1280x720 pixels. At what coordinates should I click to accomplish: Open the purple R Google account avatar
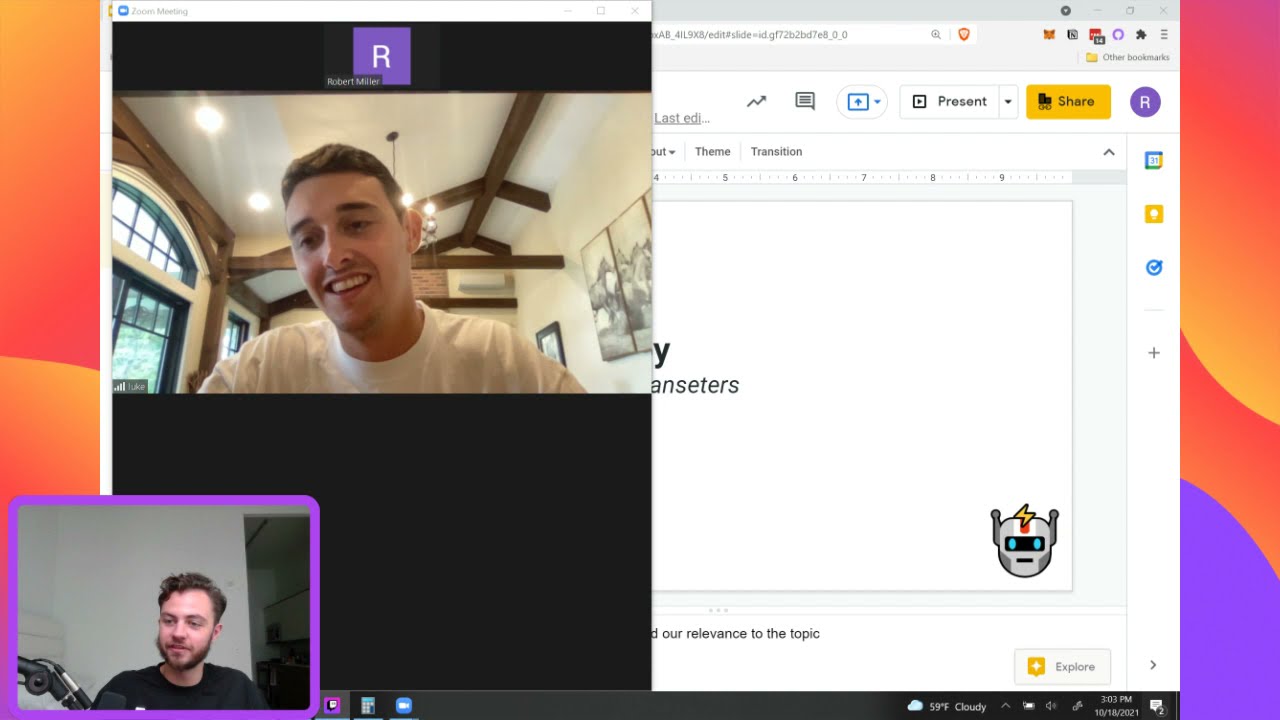point(1145,102)
